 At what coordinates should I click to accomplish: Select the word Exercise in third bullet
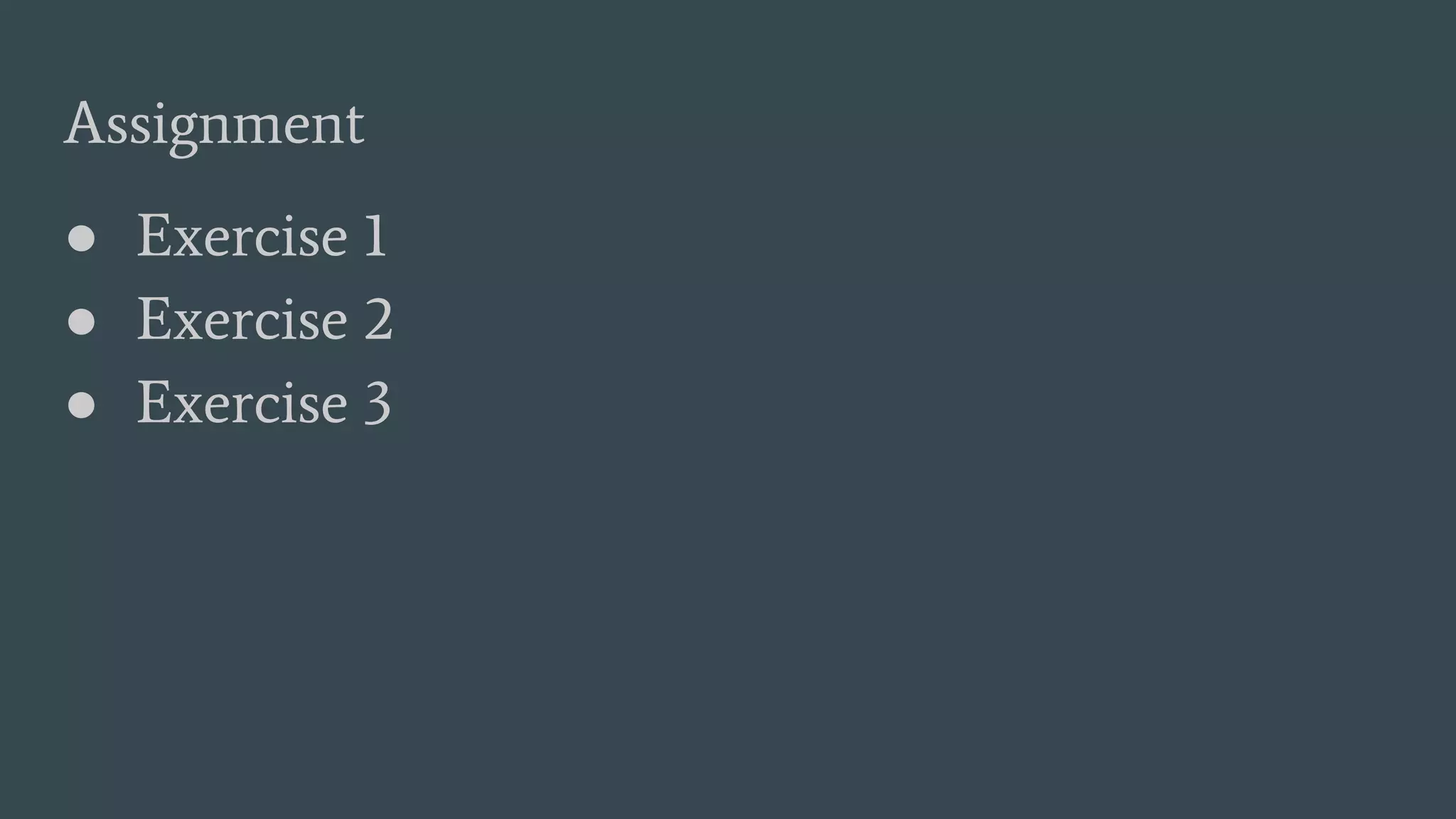pyautogui.click(x=242, y=401)
